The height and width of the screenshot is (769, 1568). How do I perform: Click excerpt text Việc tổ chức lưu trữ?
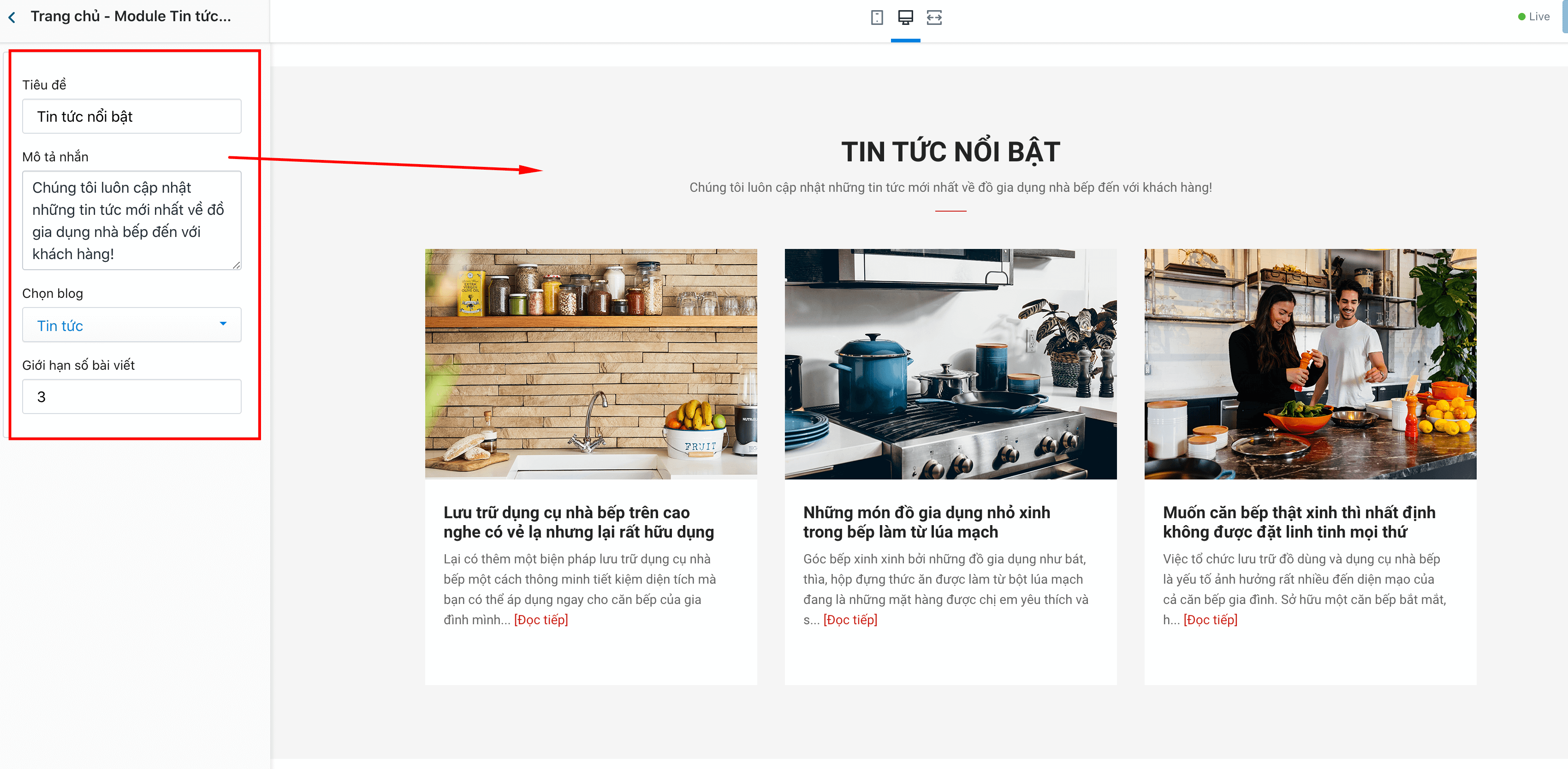click(1304, 589)
